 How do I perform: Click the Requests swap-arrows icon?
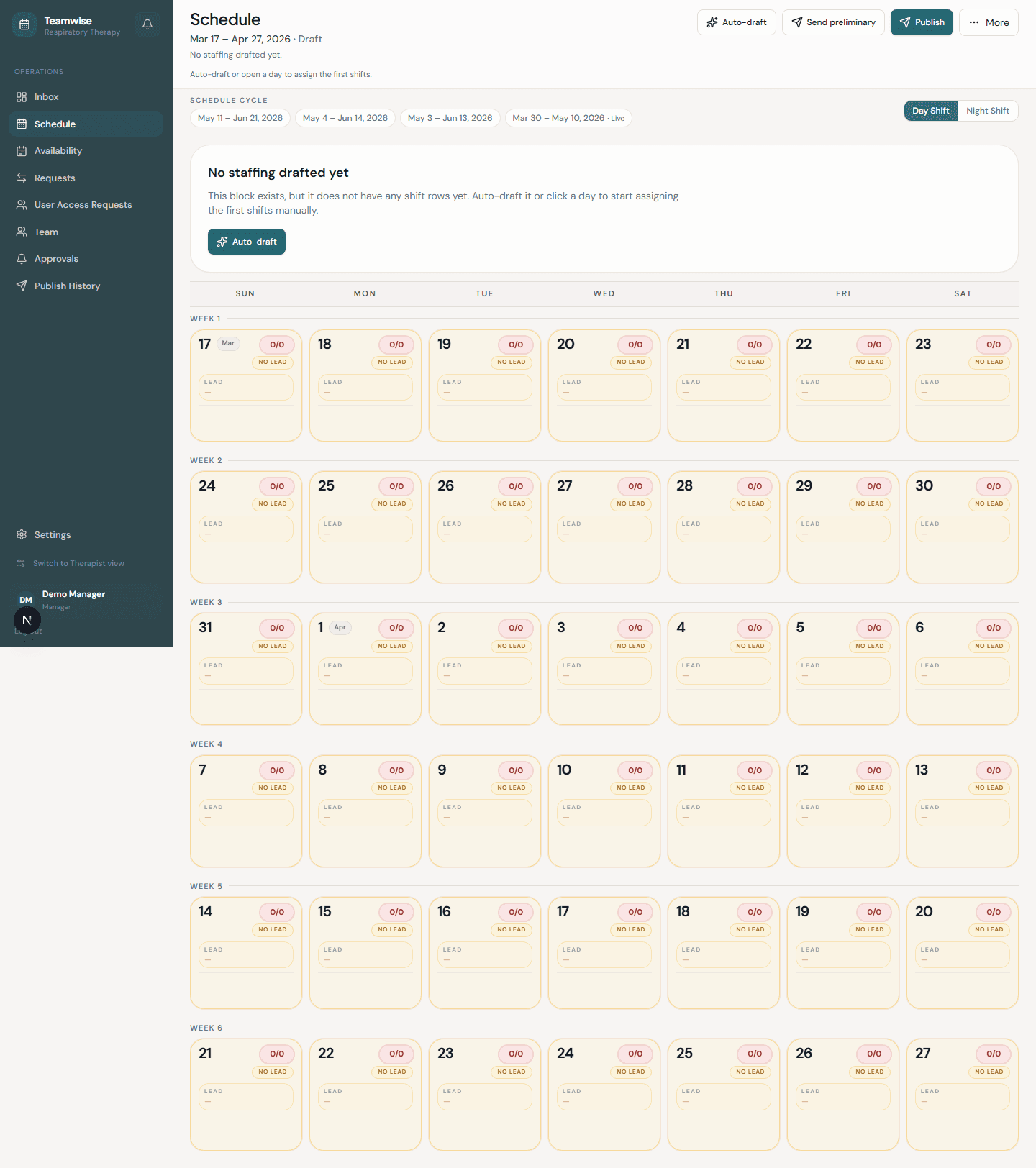[x=22, y=178]
